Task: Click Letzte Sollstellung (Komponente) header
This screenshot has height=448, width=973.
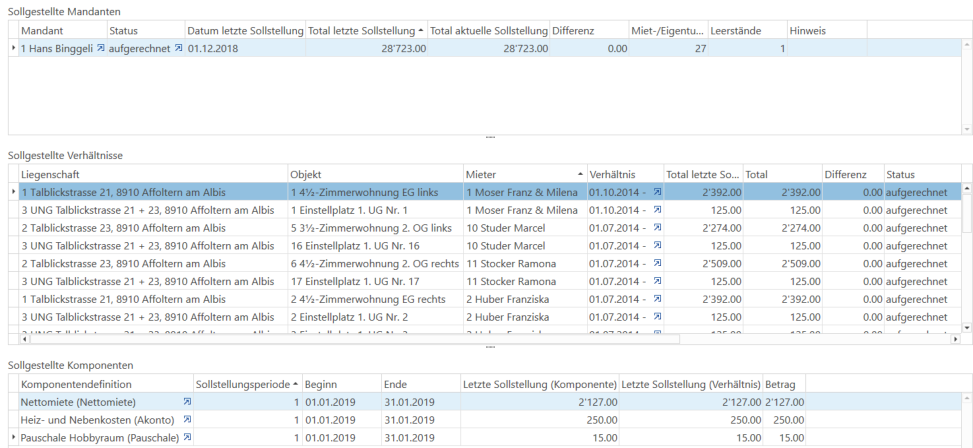Action: 539,384
